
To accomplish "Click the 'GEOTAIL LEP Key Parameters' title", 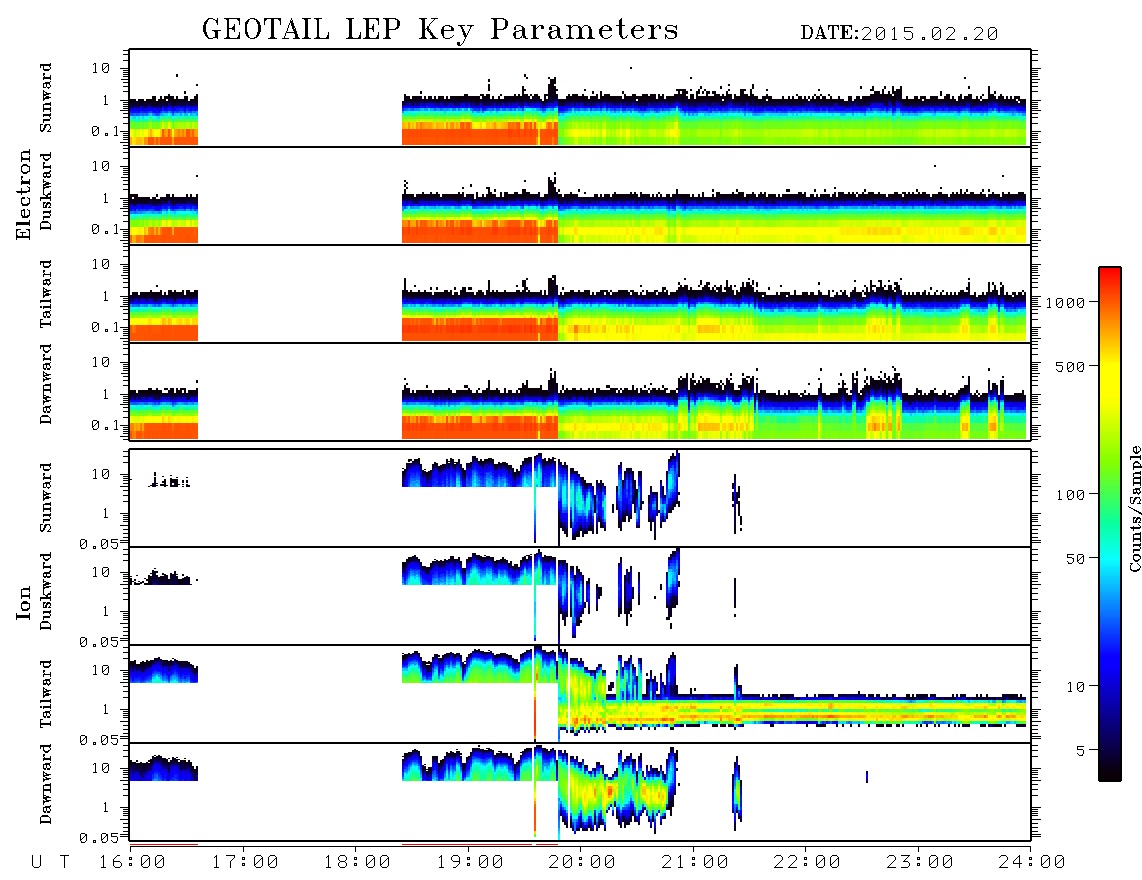I will point(440,31).
